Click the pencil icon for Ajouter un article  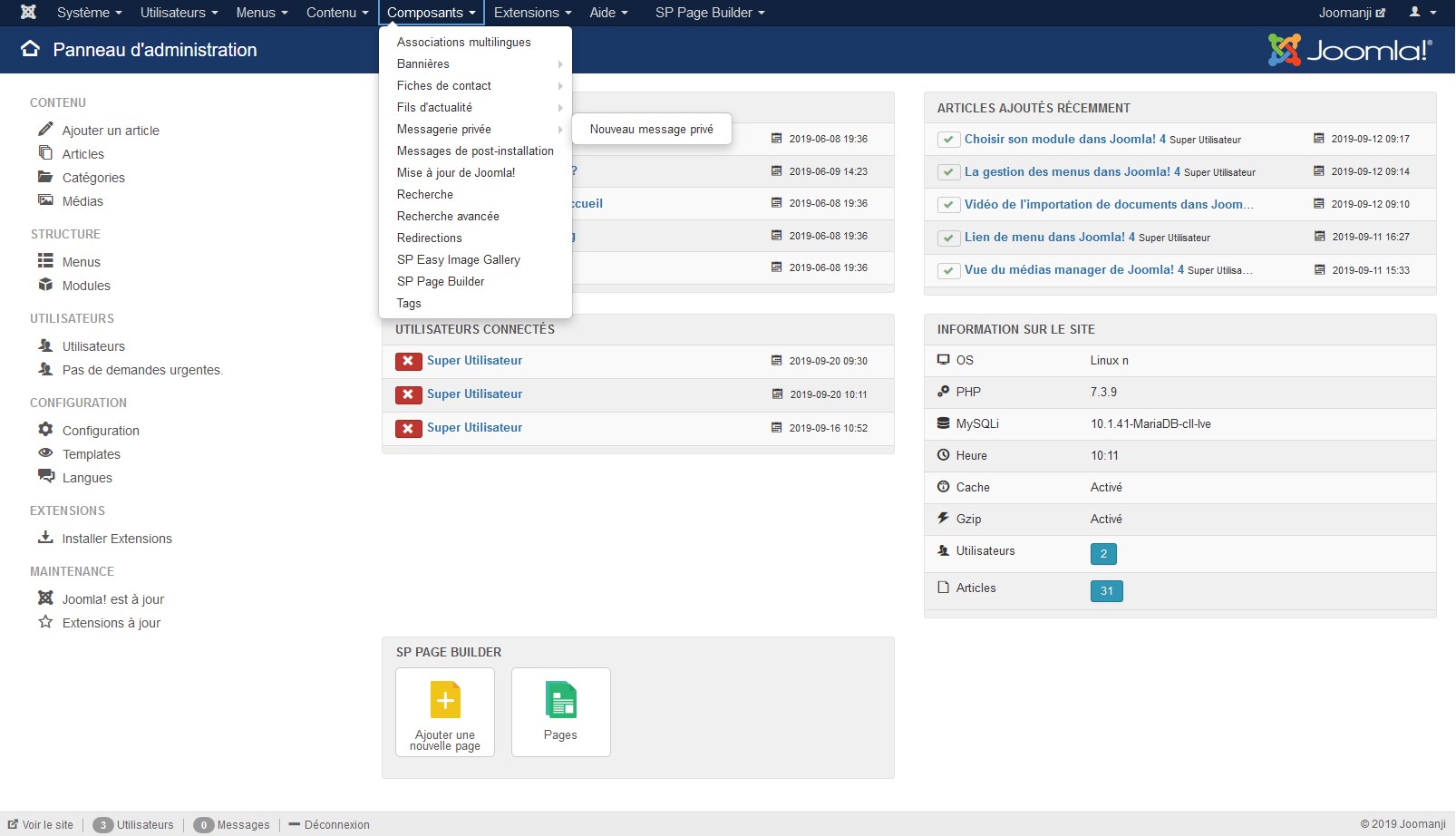click(45, 129)
